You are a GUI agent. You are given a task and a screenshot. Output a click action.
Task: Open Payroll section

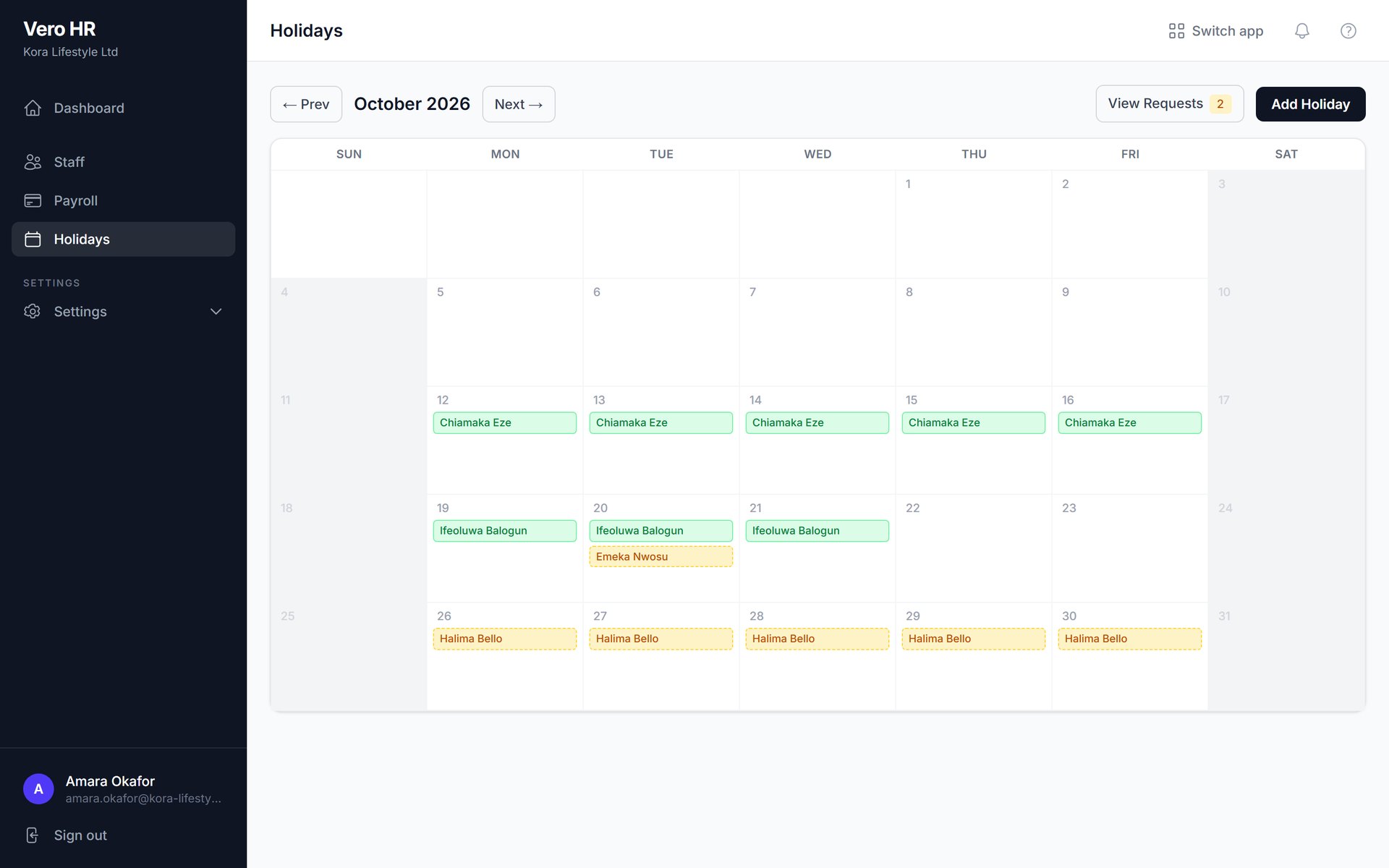click(x=123, y=200)
